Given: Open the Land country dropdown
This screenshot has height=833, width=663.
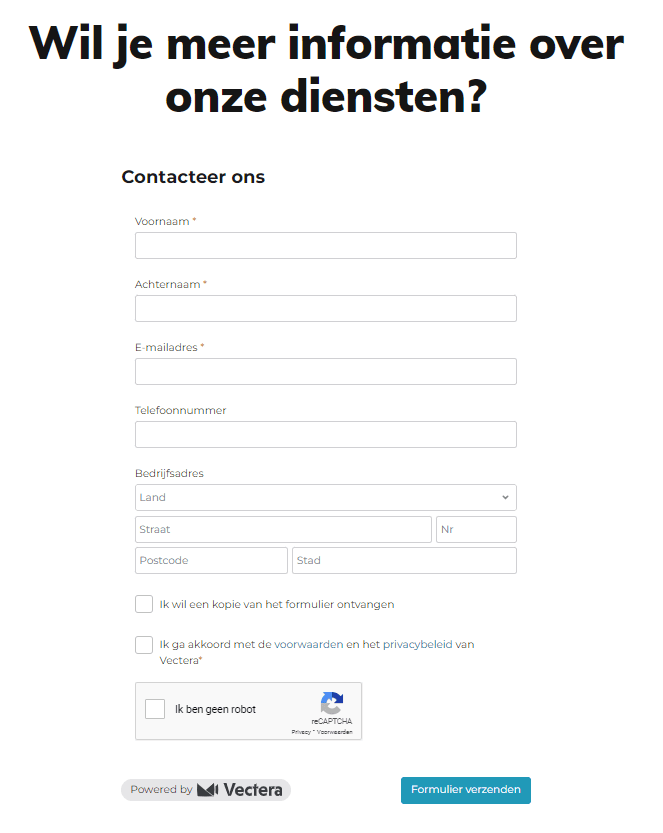Looking at the screenshot, I should coord(325,497).
